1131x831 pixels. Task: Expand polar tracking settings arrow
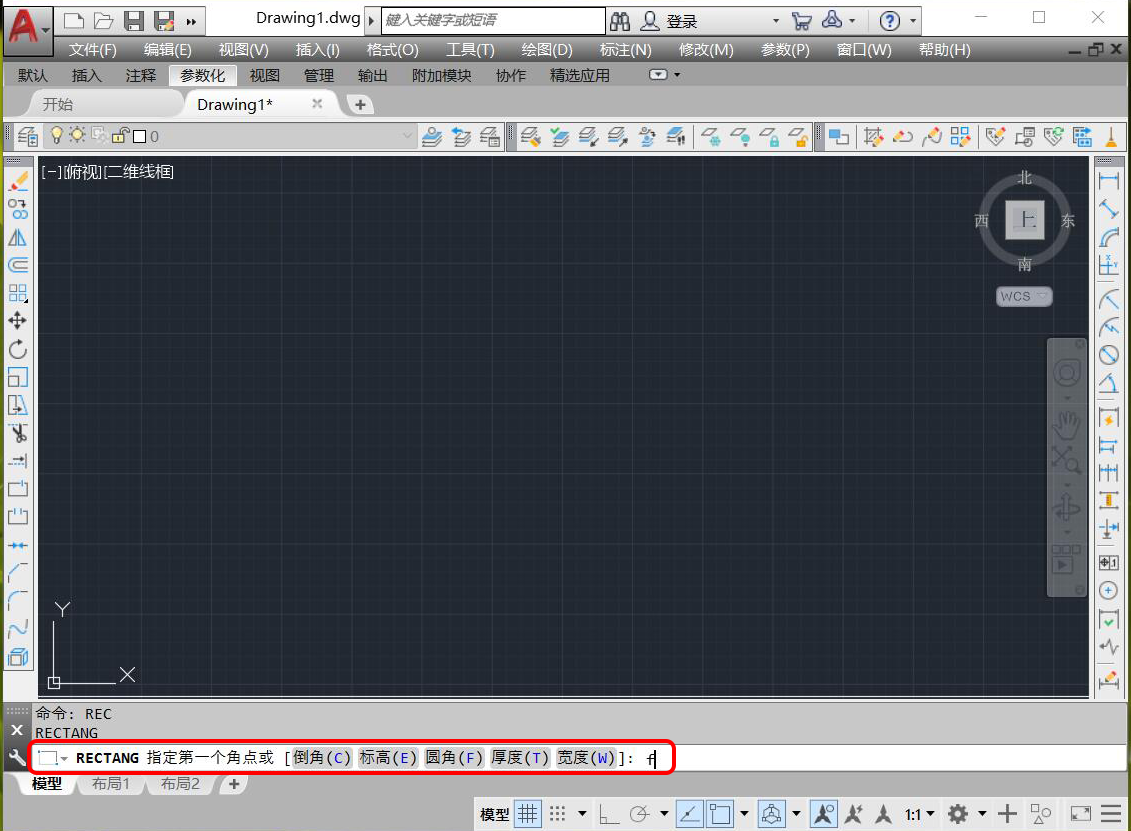pyautogui.click(x=664, y=814)
